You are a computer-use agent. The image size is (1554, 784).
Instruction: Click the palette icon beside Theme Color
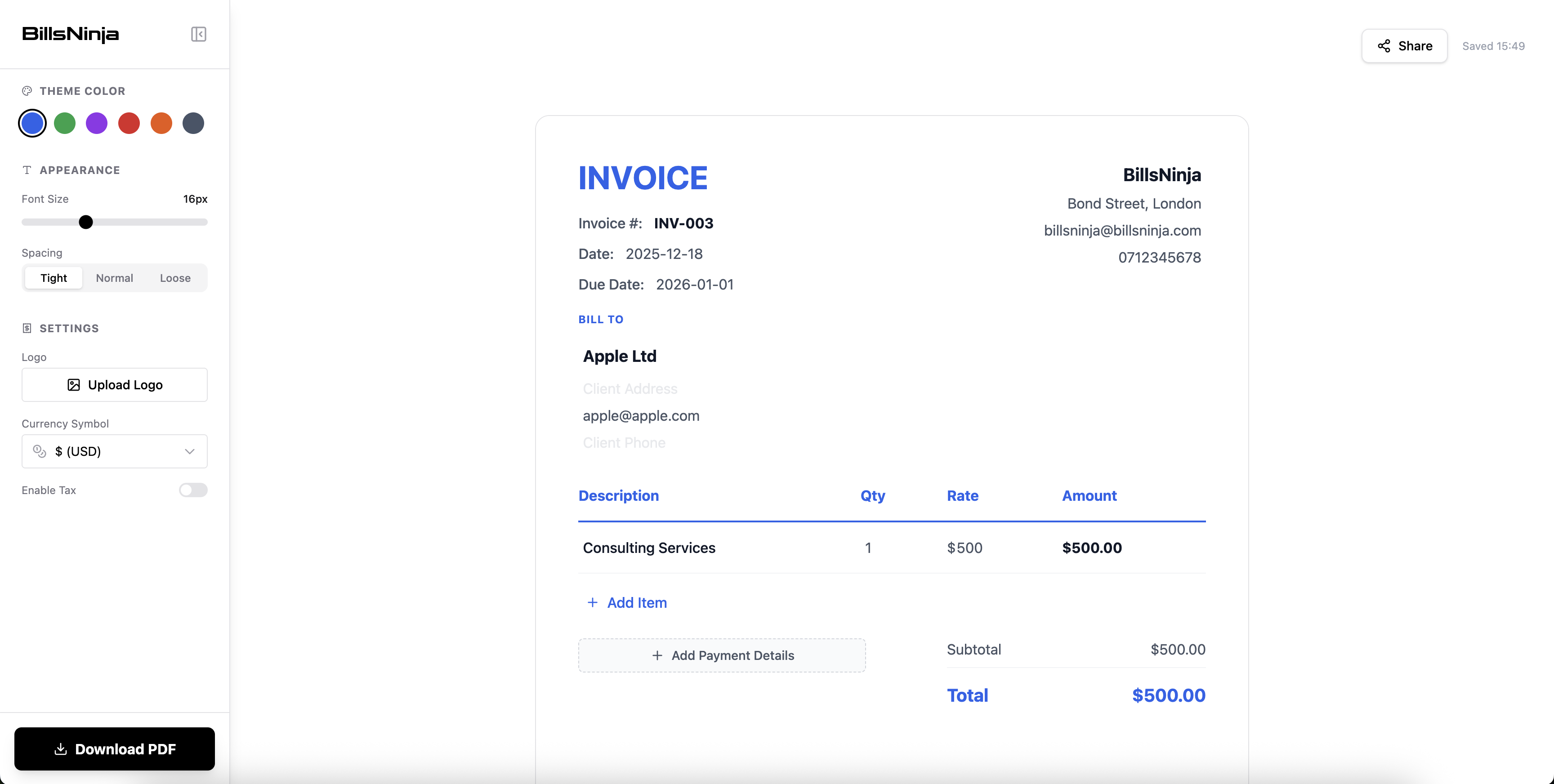tap(27, 90)
